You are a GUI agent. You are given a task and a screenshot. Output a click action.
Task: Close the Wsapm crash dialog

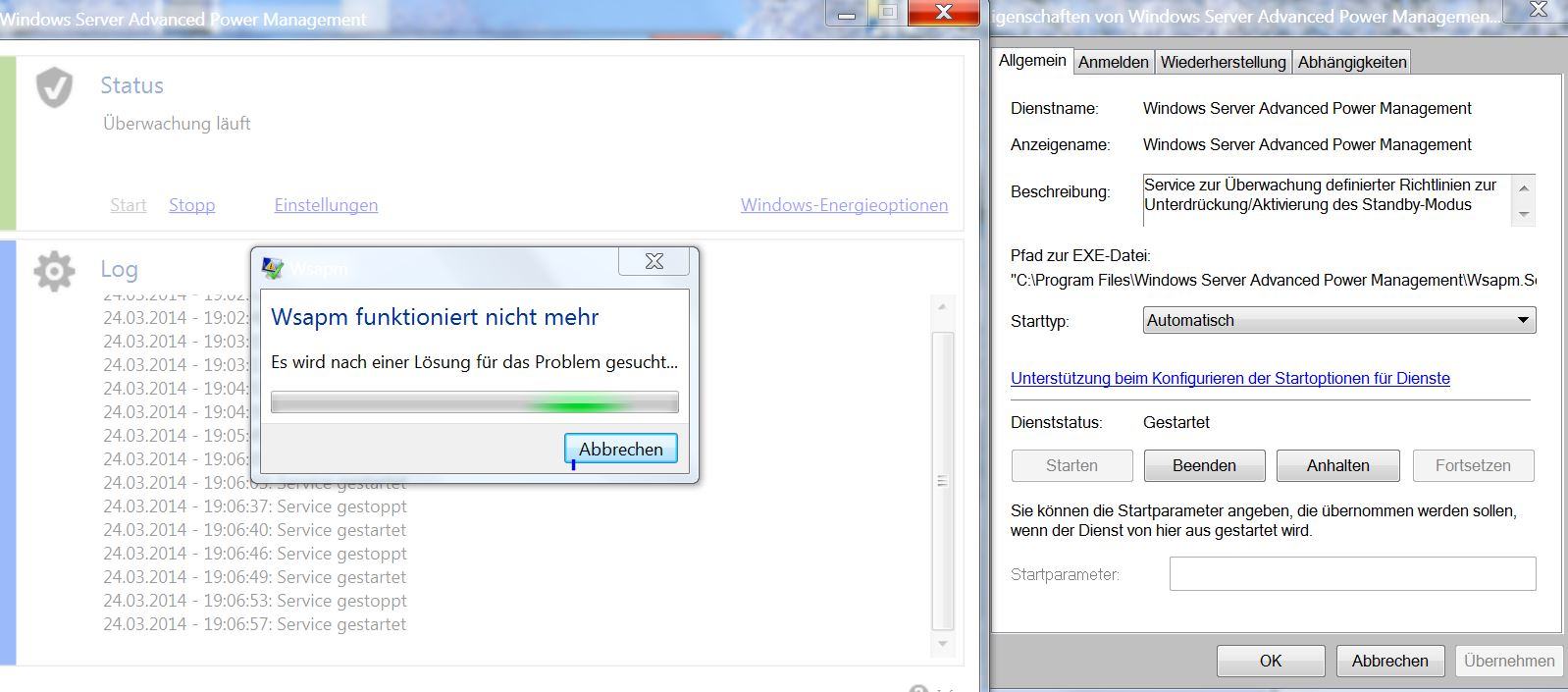tap(653, 261)
